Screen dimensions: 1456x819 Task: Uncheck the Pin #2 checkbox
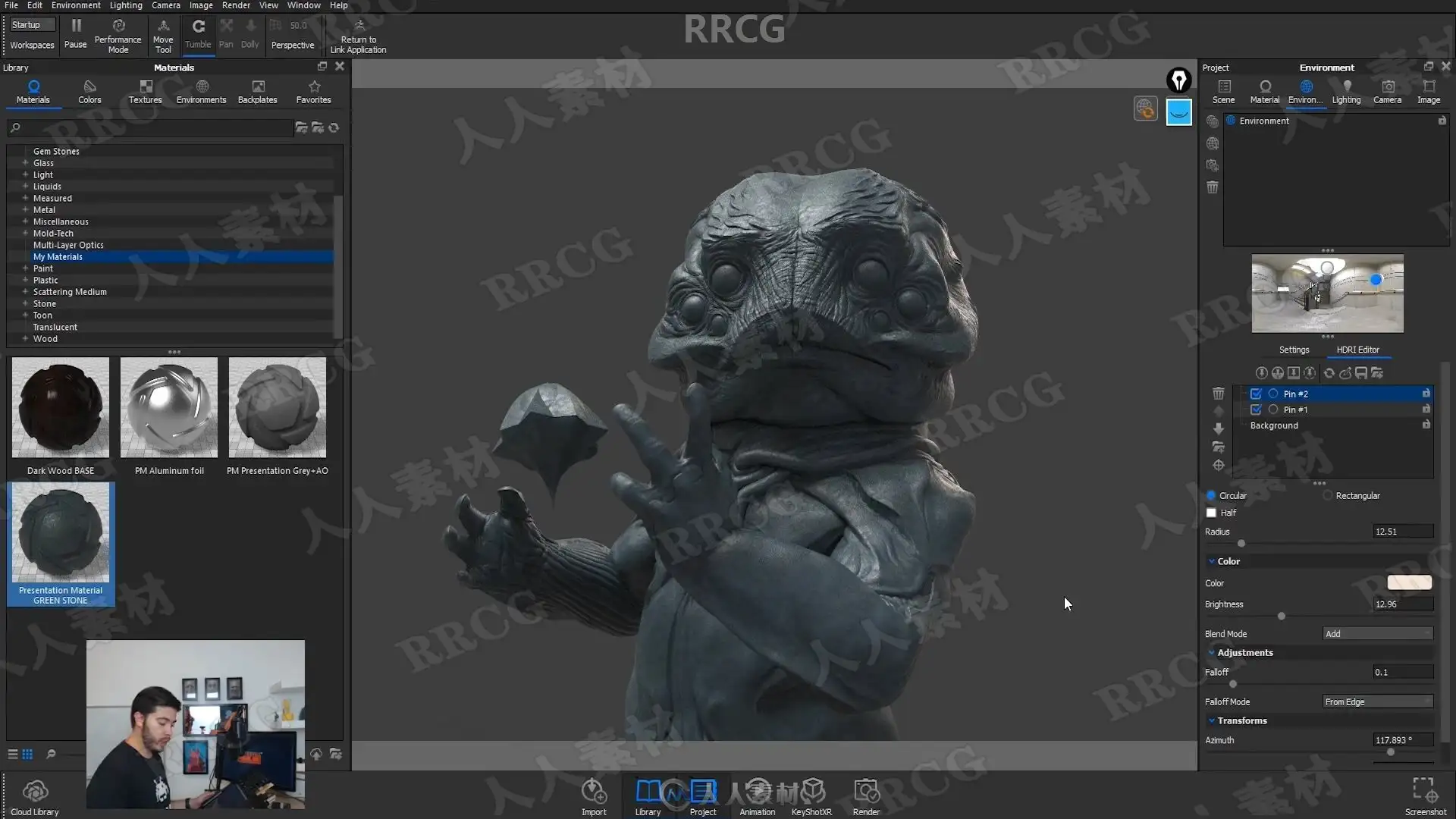1256,394
